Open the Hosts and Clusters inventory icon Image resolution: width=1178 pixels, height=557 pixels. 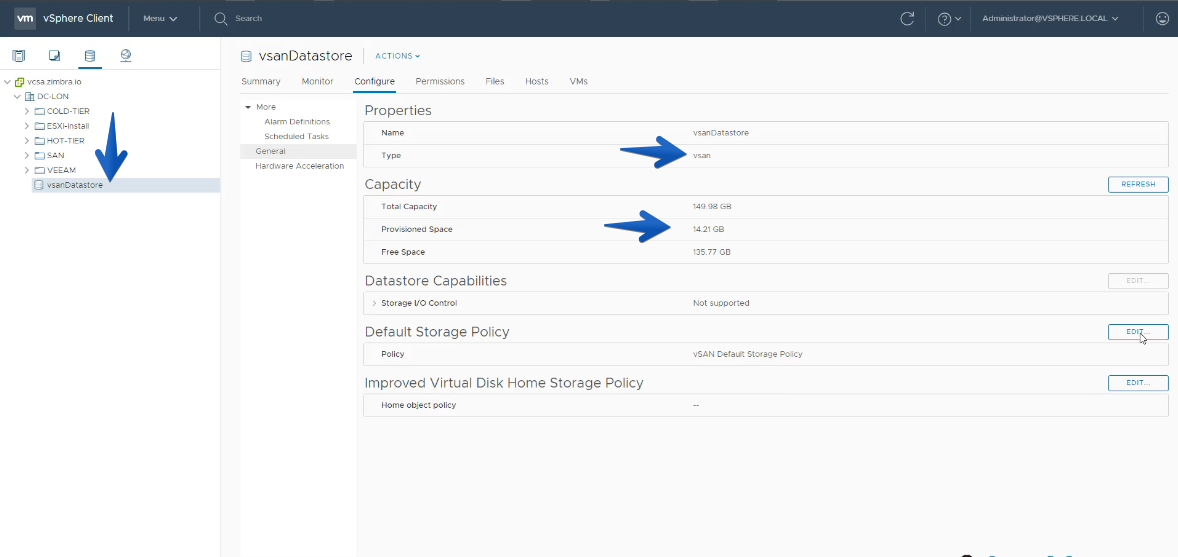click(19, 56)
